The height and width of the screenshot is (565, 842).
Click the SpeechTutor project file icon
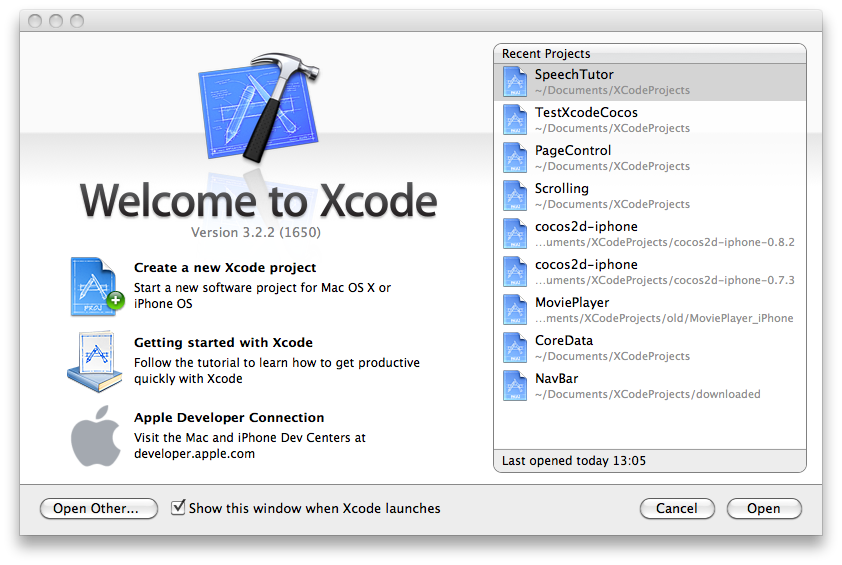[x=514, y=82]
